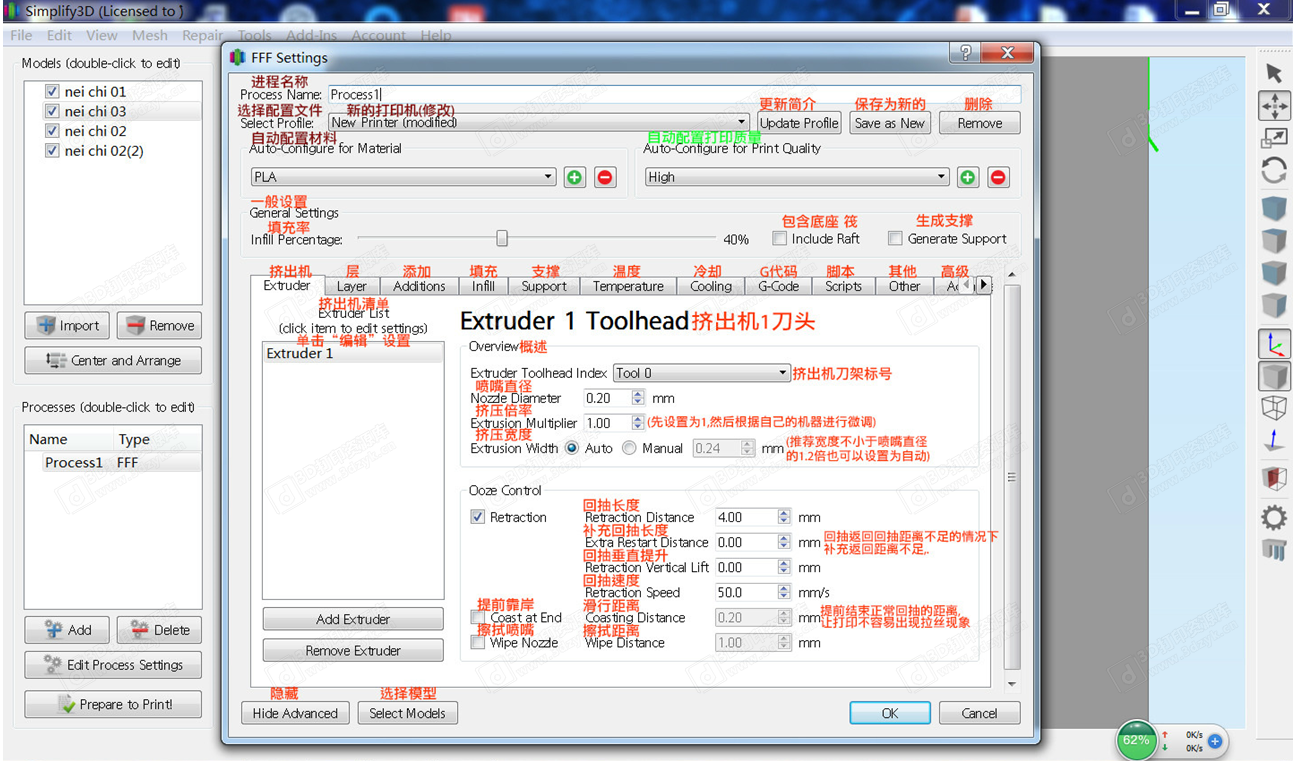1293x761 pixels.
Task: Open the gear settings icon in right toolbar
Action: click(1273, 517)
